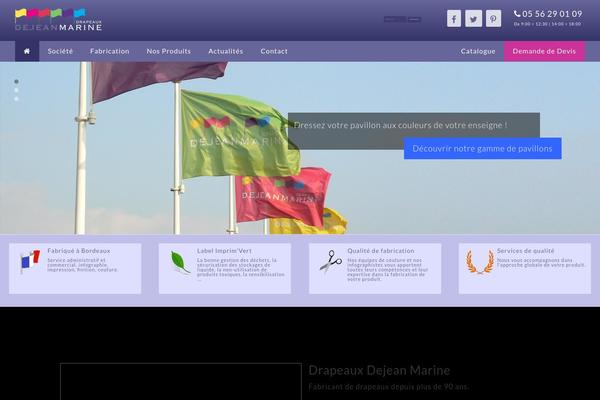
Task: Open the Société menu
Action: pos(60,51)
